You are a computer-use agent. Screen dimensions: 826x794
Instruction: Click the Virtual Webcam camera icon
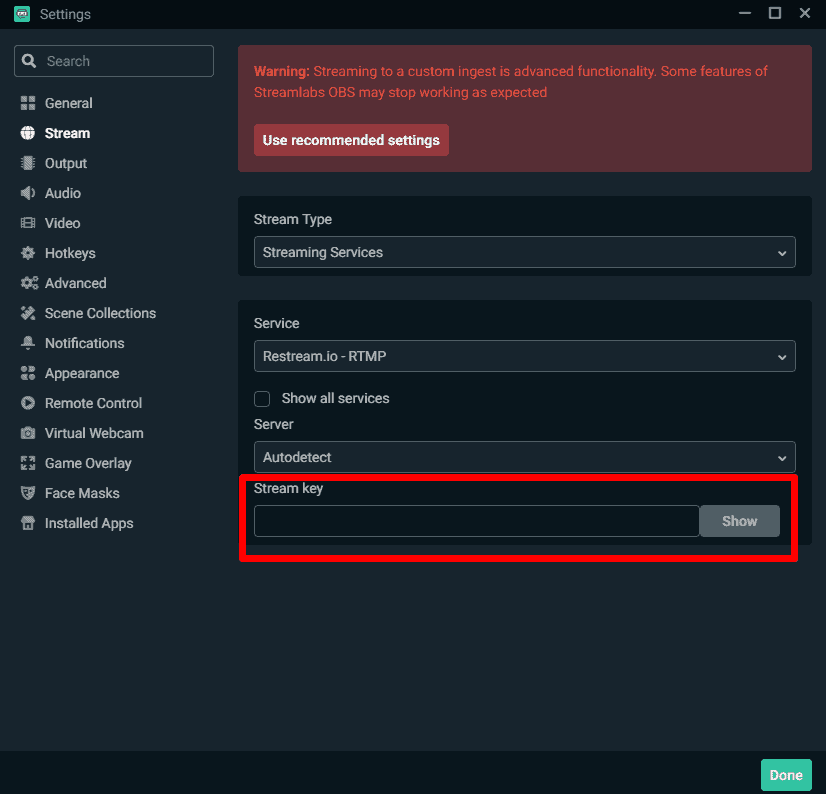[x=28, y=434]
